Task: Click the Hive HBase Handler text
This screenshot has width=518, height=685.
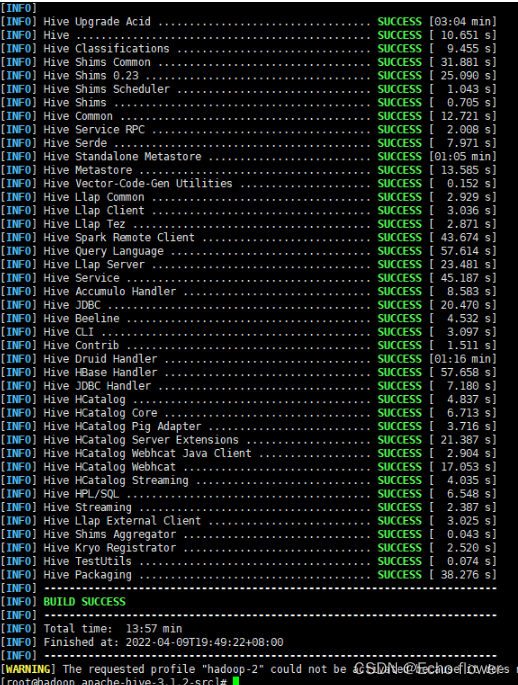Action: (x=100, y=372)
